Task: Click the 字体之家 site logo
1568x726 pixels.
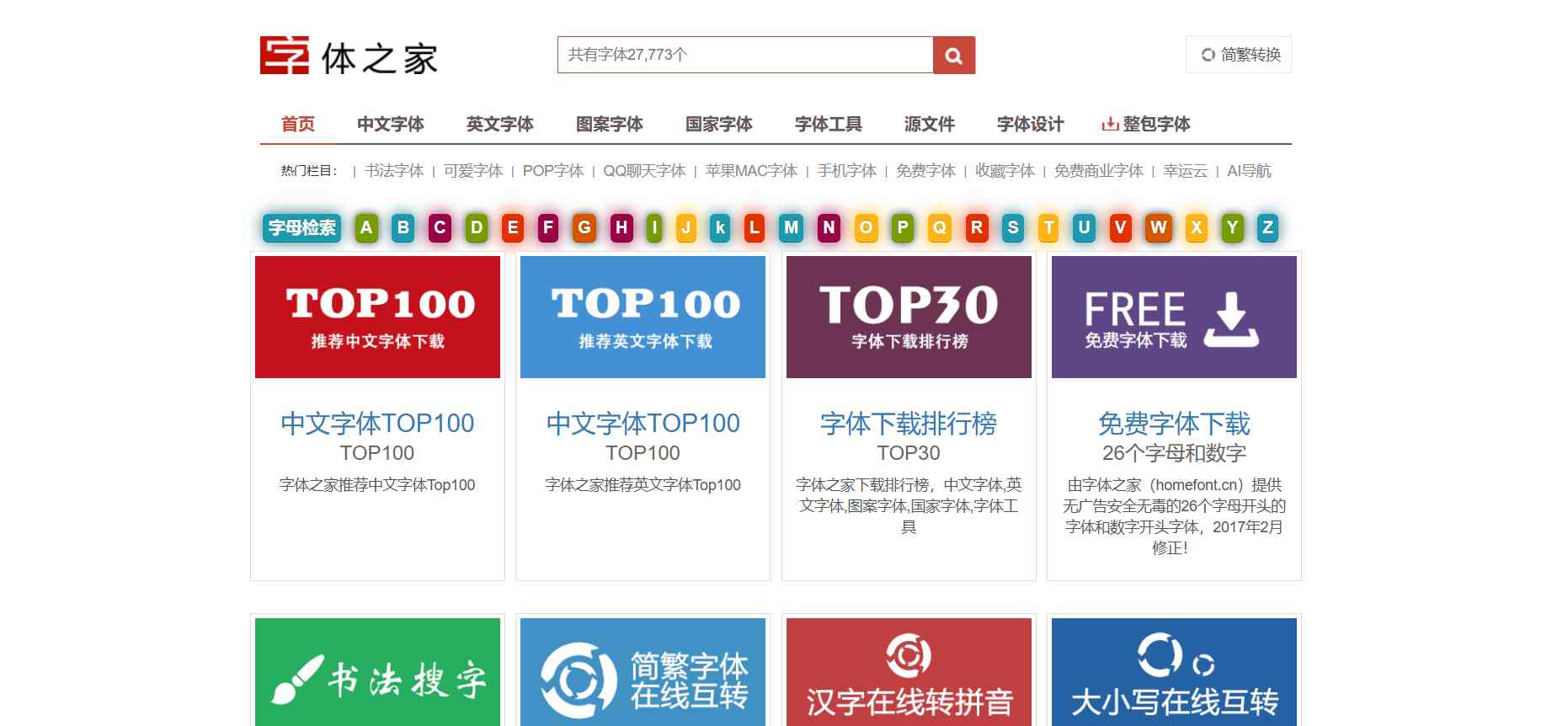Action: coord(349,56)
